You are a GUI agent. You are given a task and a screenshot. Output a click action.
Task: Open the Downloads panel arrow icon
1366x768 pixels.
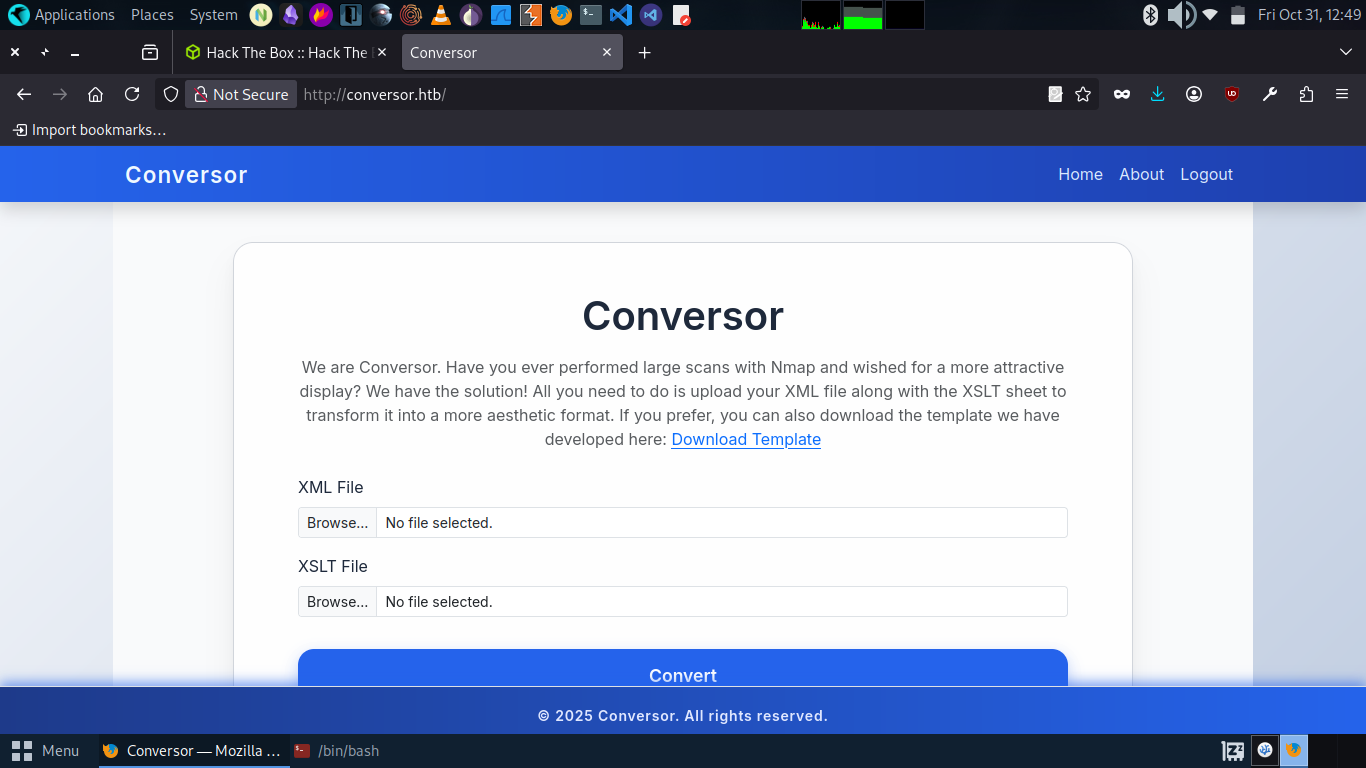1158,94
